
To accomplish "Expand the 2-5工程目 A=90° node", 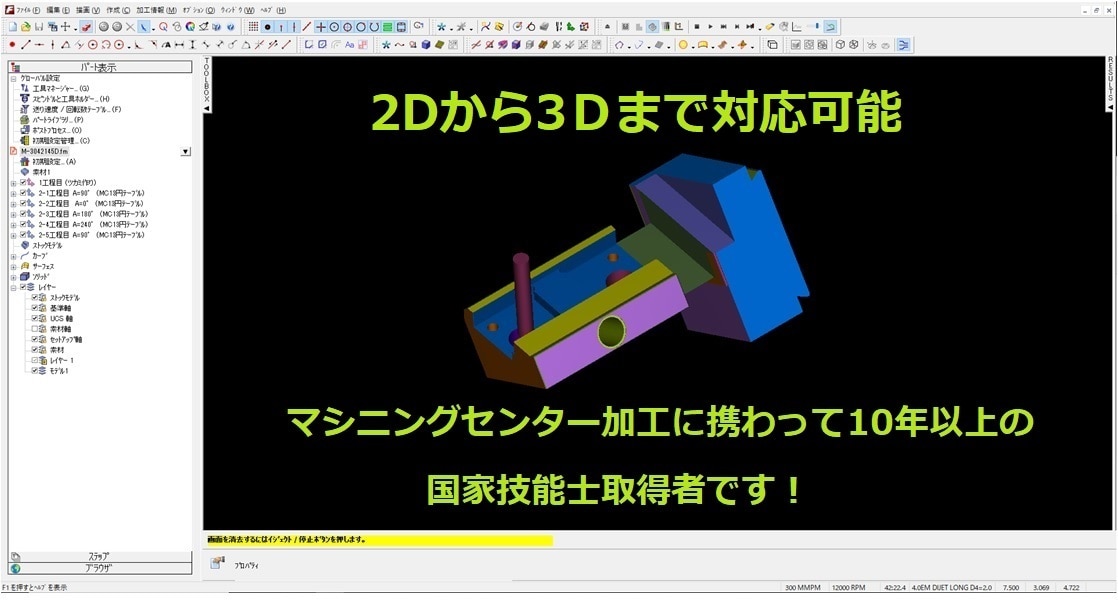I will (x=14, y=235).
